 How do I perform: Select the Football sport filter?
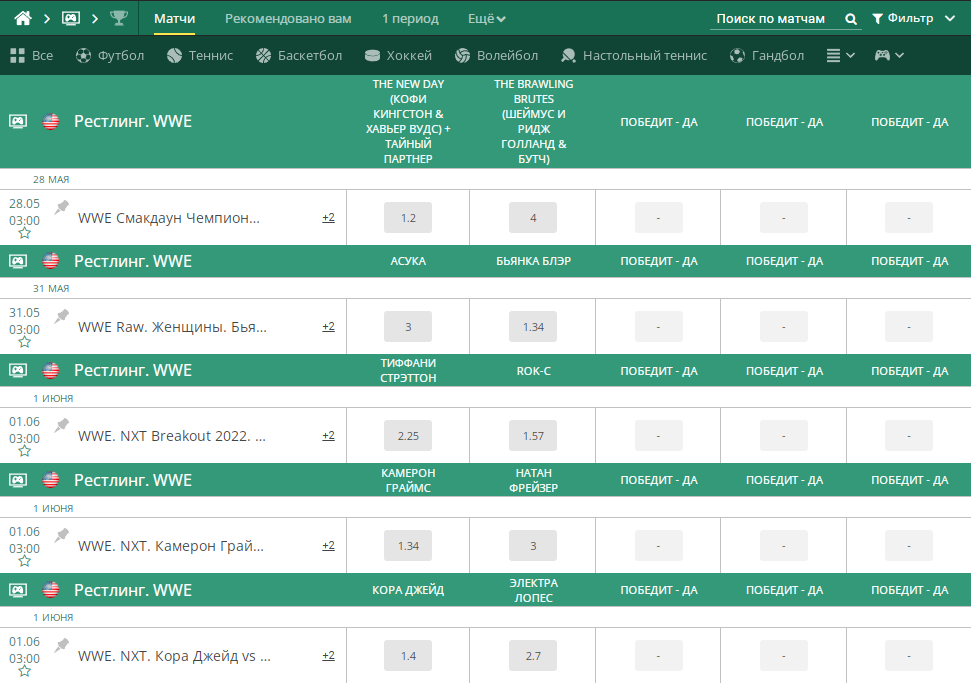110,56
